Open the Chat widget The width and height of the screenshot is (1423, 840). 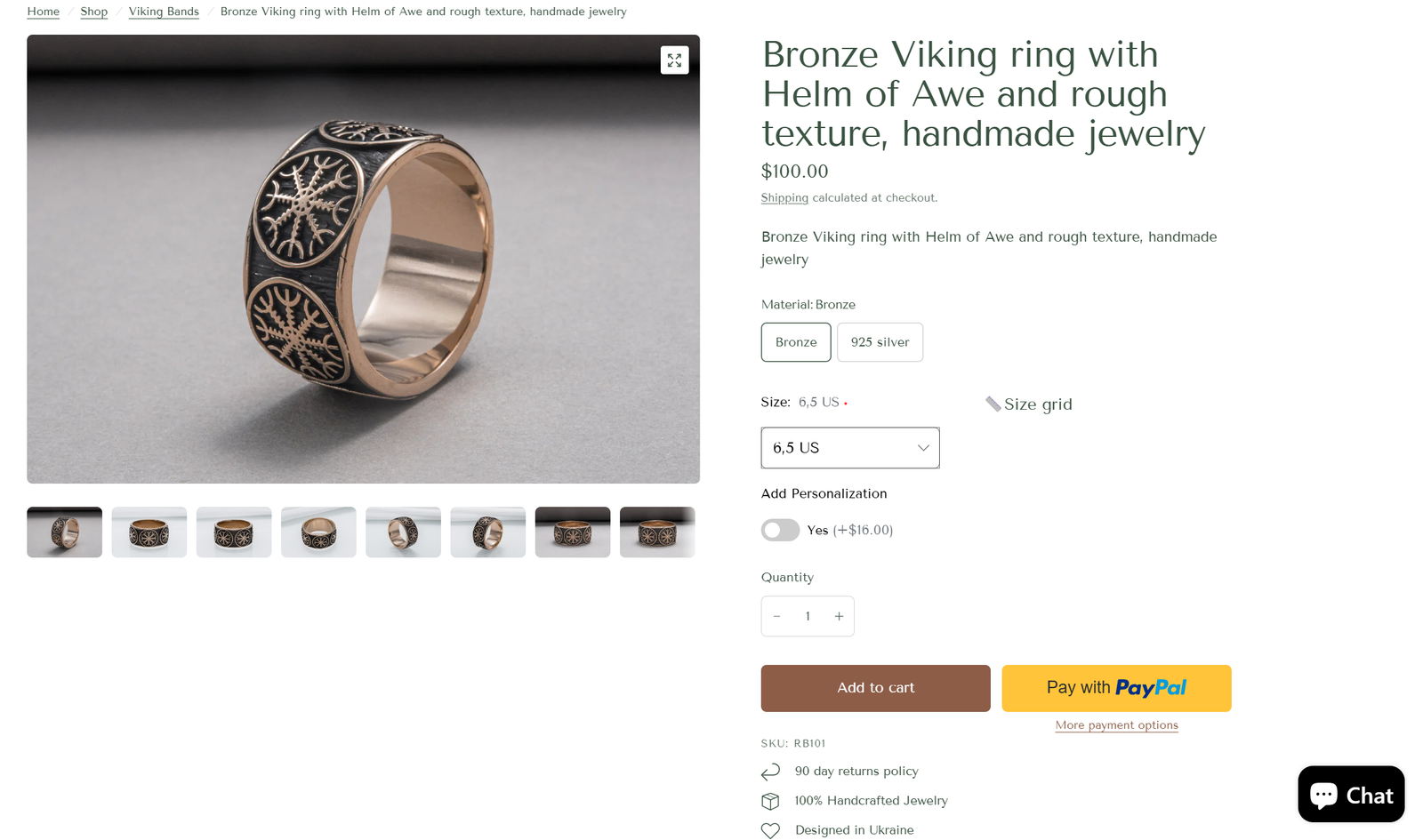point(1350,794)
